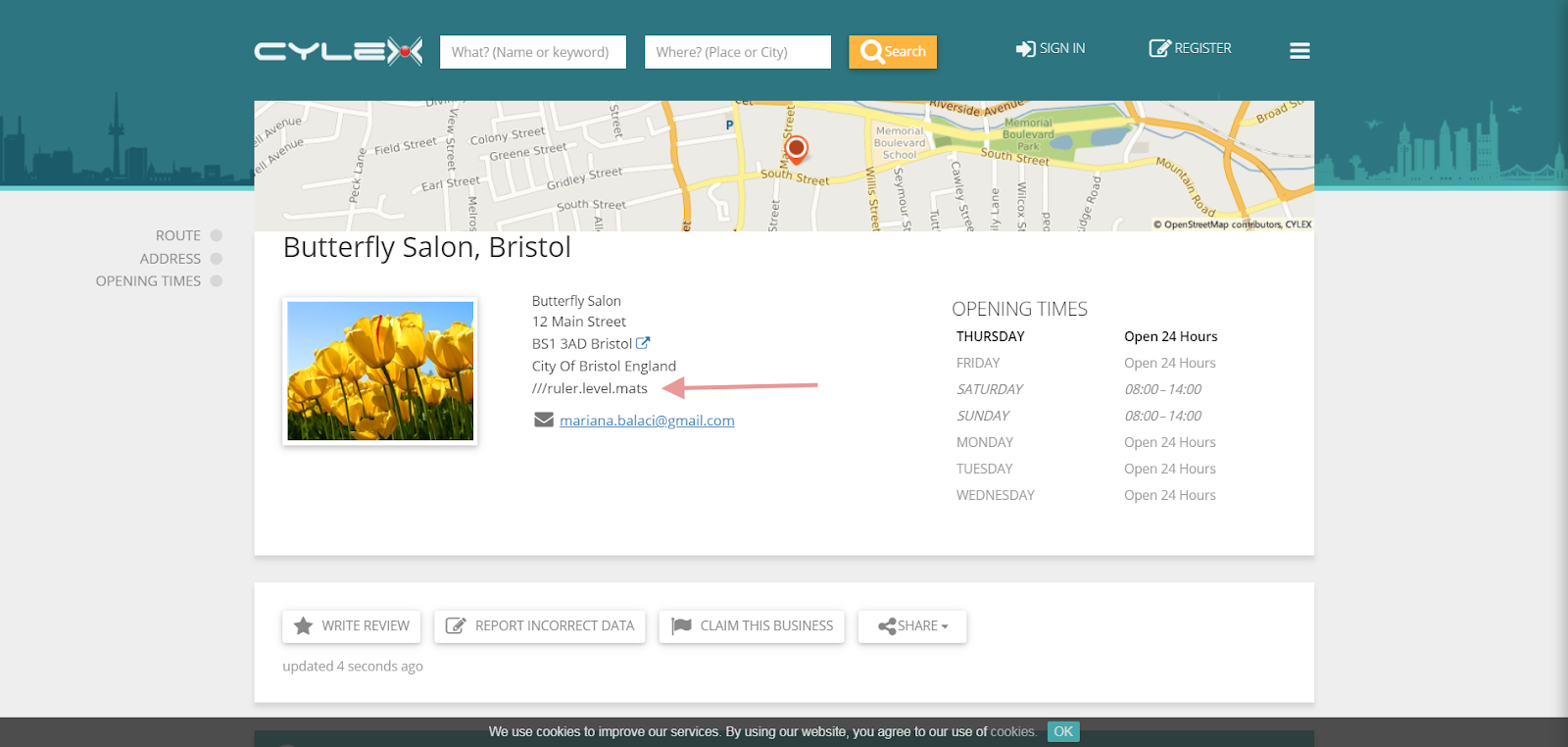
Task: Open the cookies policy link
Action: [1012, 731]
